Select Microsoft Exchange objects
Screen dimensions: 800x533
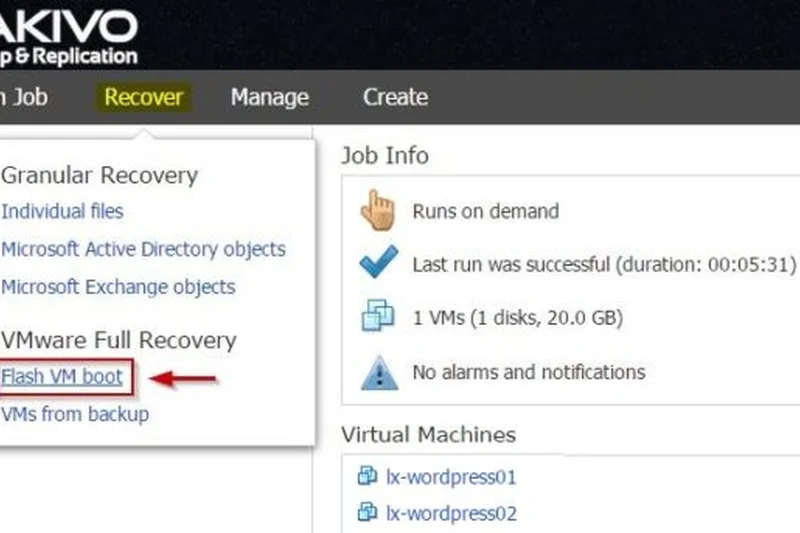point(118,287)
